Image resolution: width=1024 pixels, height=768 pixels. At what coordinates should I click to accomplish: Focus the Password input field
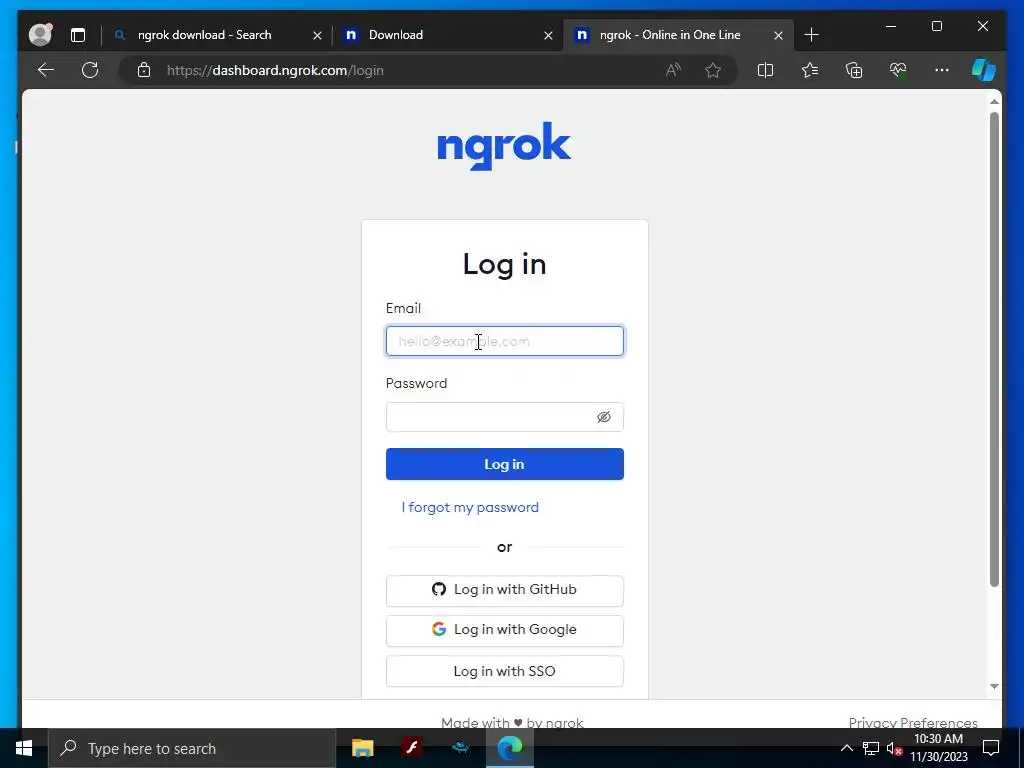[505, 417]
